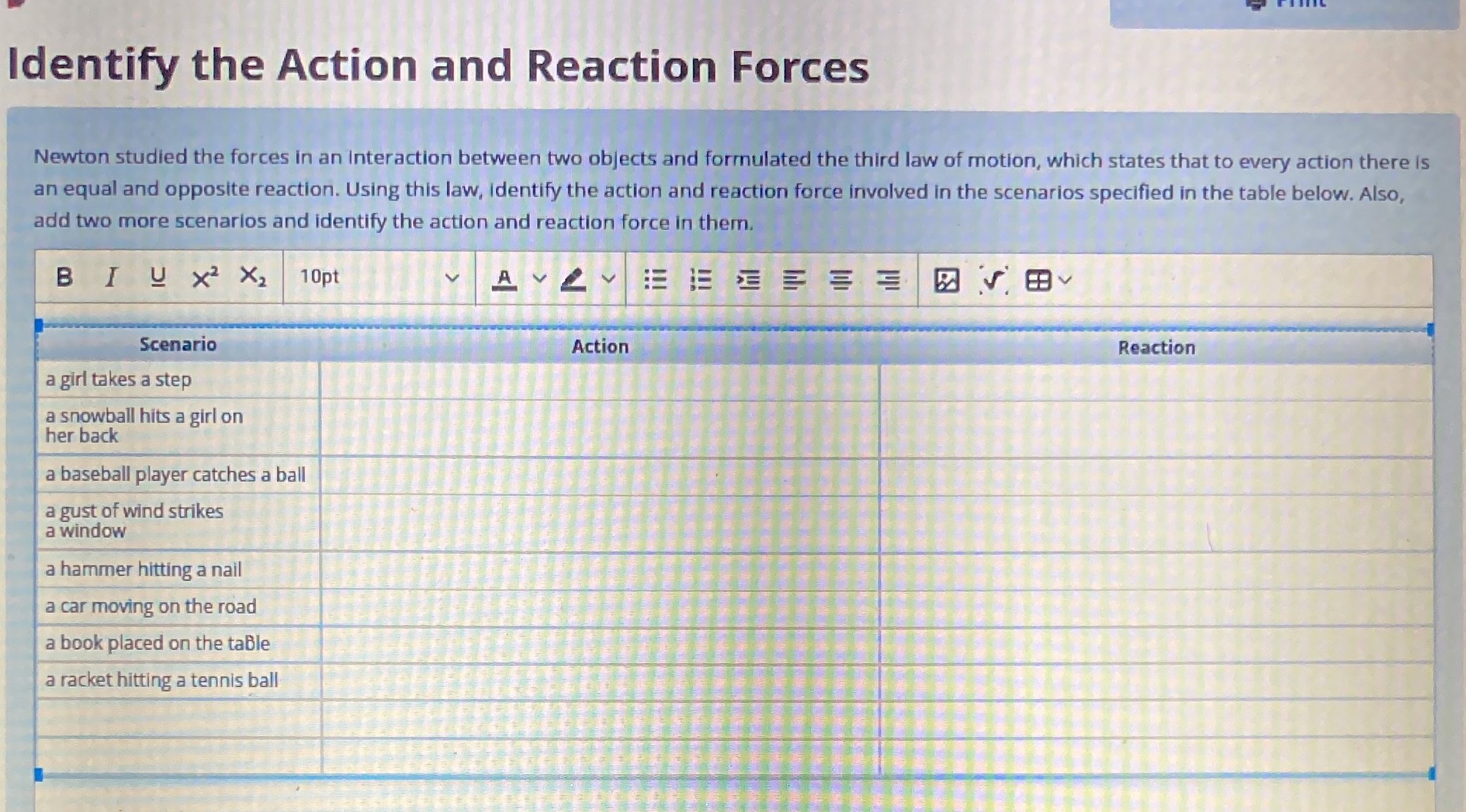Click 'a car moving on the road' text
1466x812 pixels.
pos(150,606)
